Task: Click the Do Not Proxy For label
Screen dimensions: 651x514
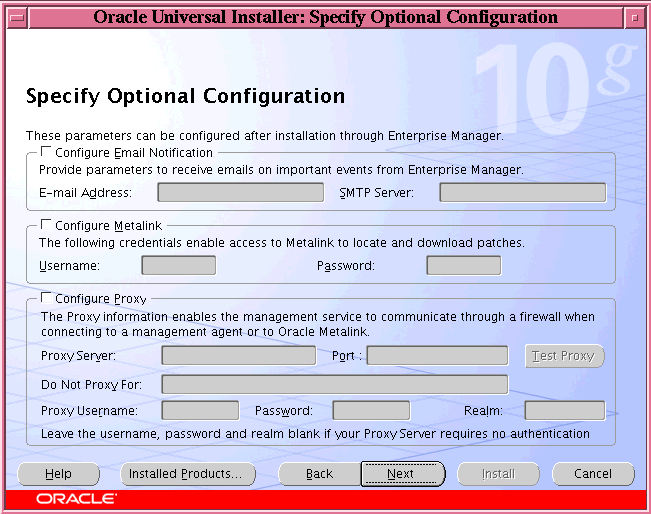Action: click(91, 385)
